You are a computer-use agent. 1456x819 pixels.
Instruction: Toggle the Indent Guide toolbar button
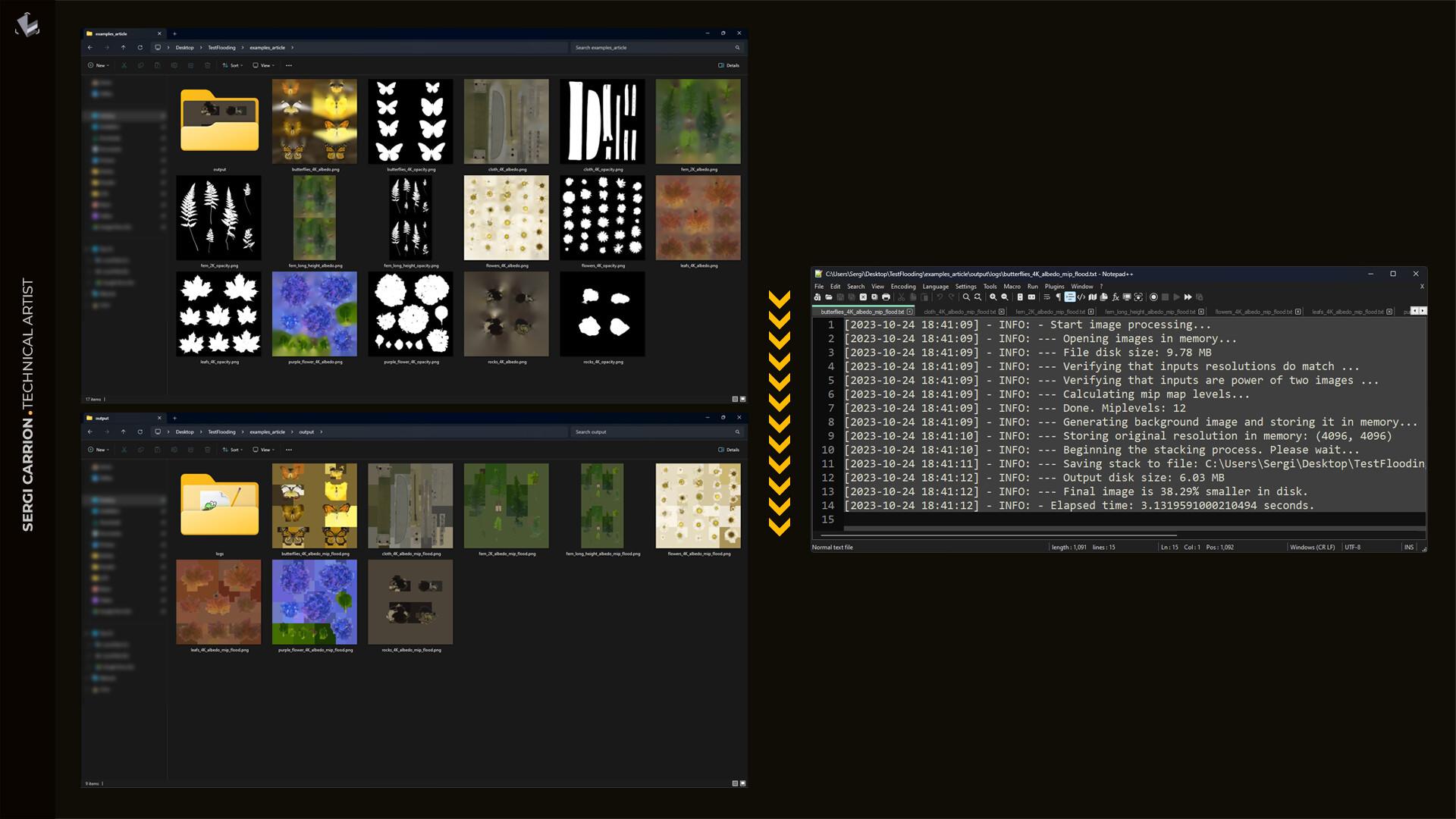[1070, 297]
